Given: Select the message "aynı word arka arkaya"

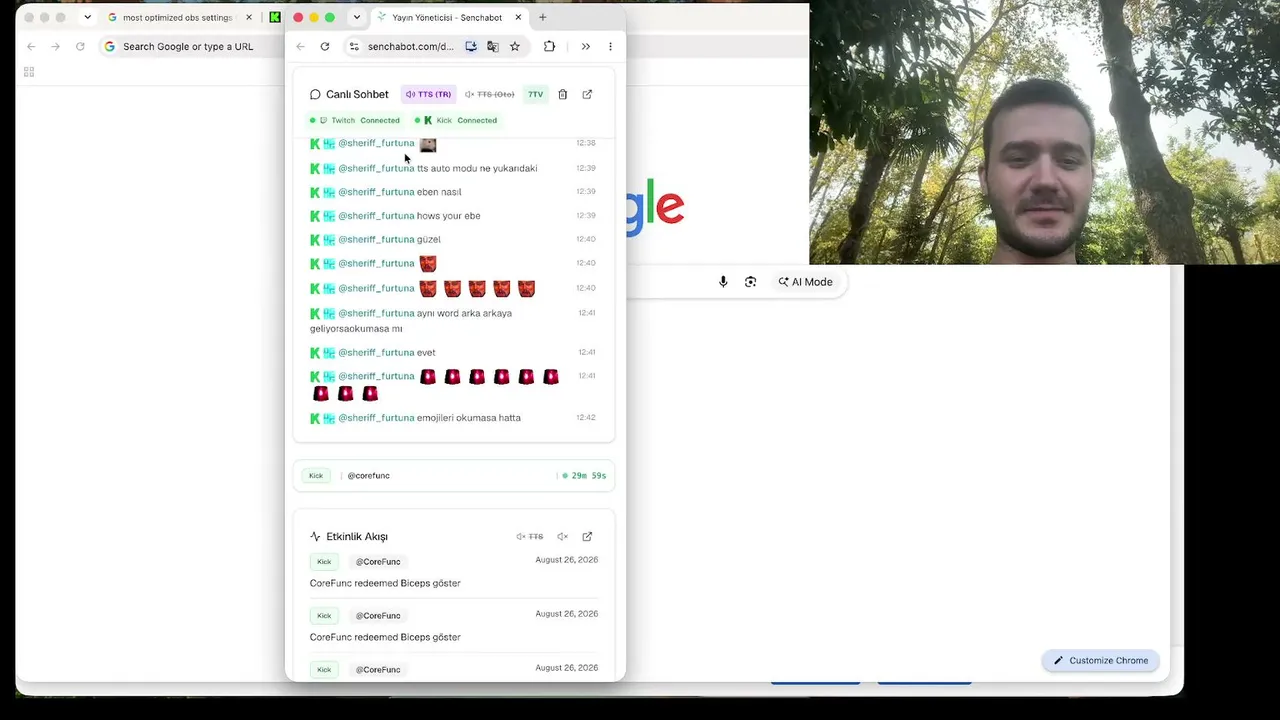Looking at the screenshot, I should (x=464, y=313).
